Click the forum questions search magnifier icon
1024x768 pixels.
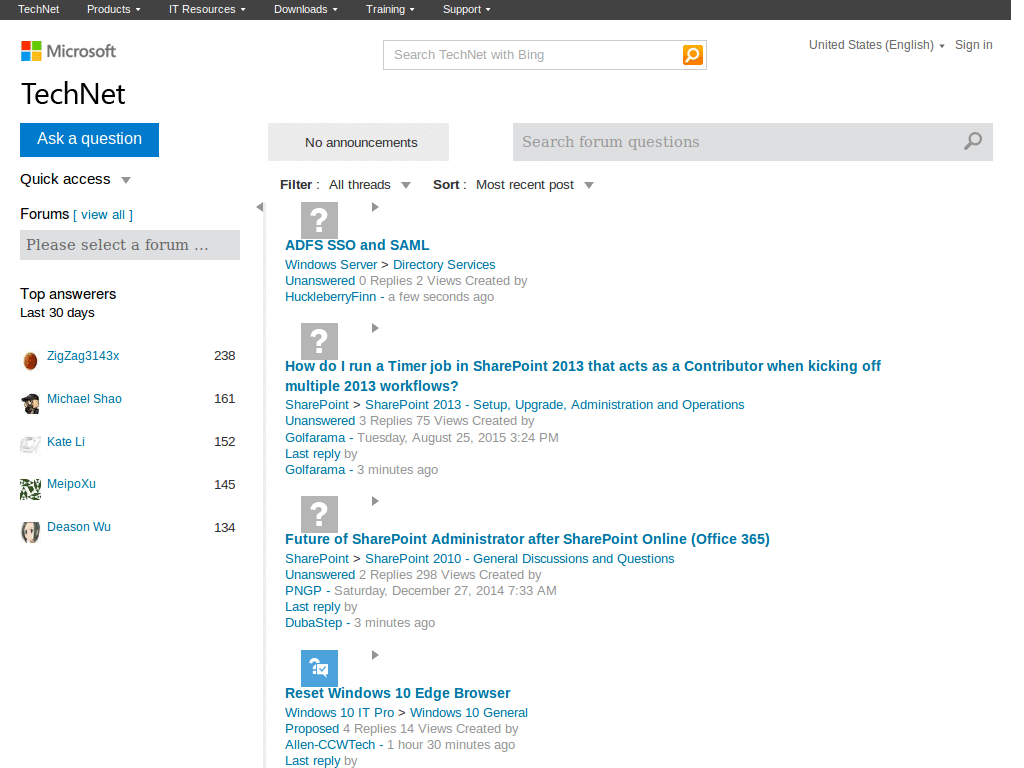971,142
